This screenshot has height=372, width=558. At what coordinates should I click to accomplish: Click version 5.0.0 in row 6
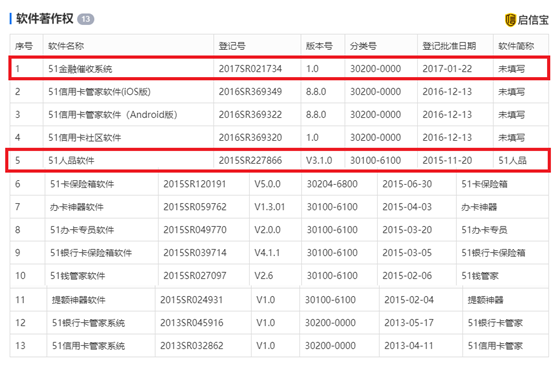pos(267,184)
